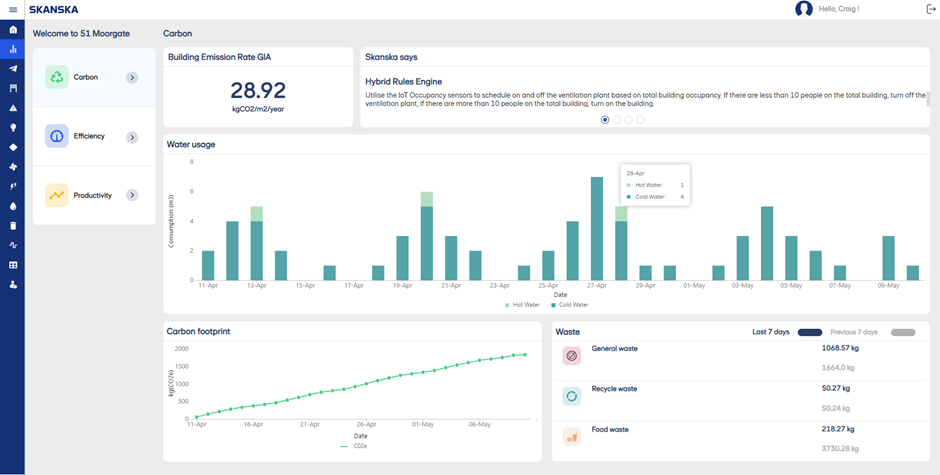Viewport: 940px width, 475px height.
Task: Click the Welcome to 51 Moorgate title
Action: pos(81,34)
